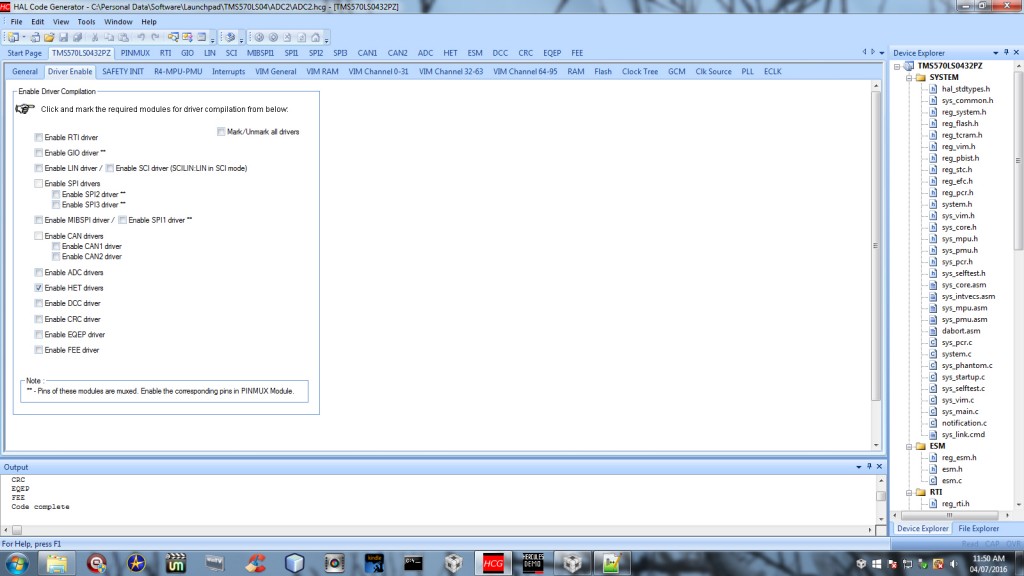This screenshot has height=576, width=1024.
Task: Open the Clock Tree sub-tab
Action: [x=640, y=72]
